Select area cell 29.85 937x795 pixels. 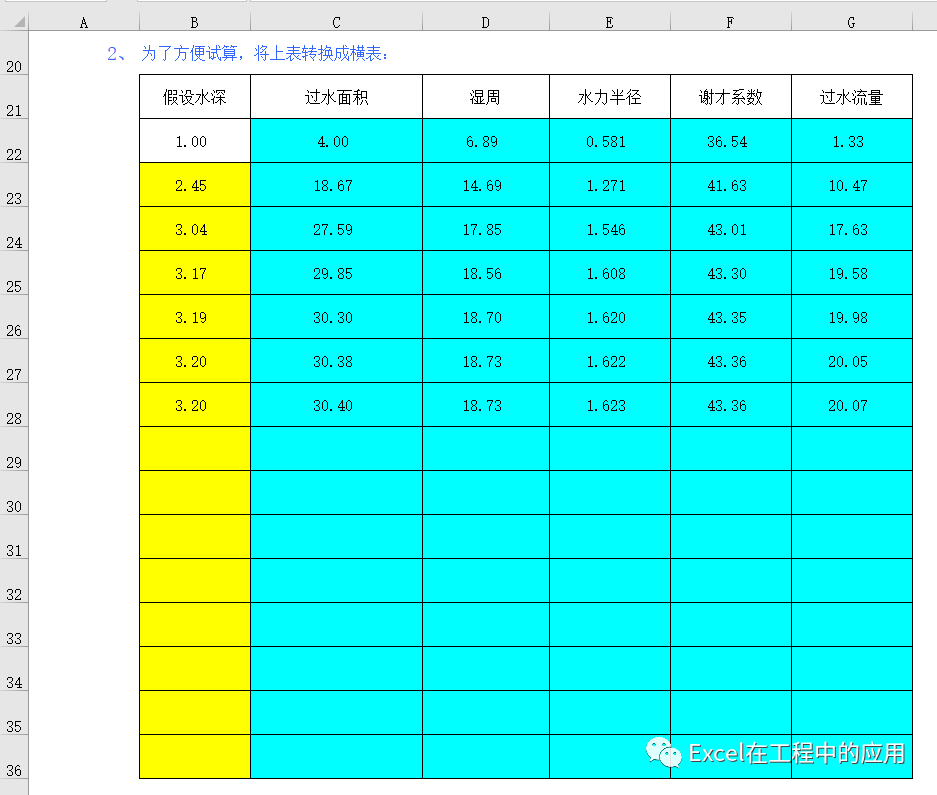[x=336, y=273]
